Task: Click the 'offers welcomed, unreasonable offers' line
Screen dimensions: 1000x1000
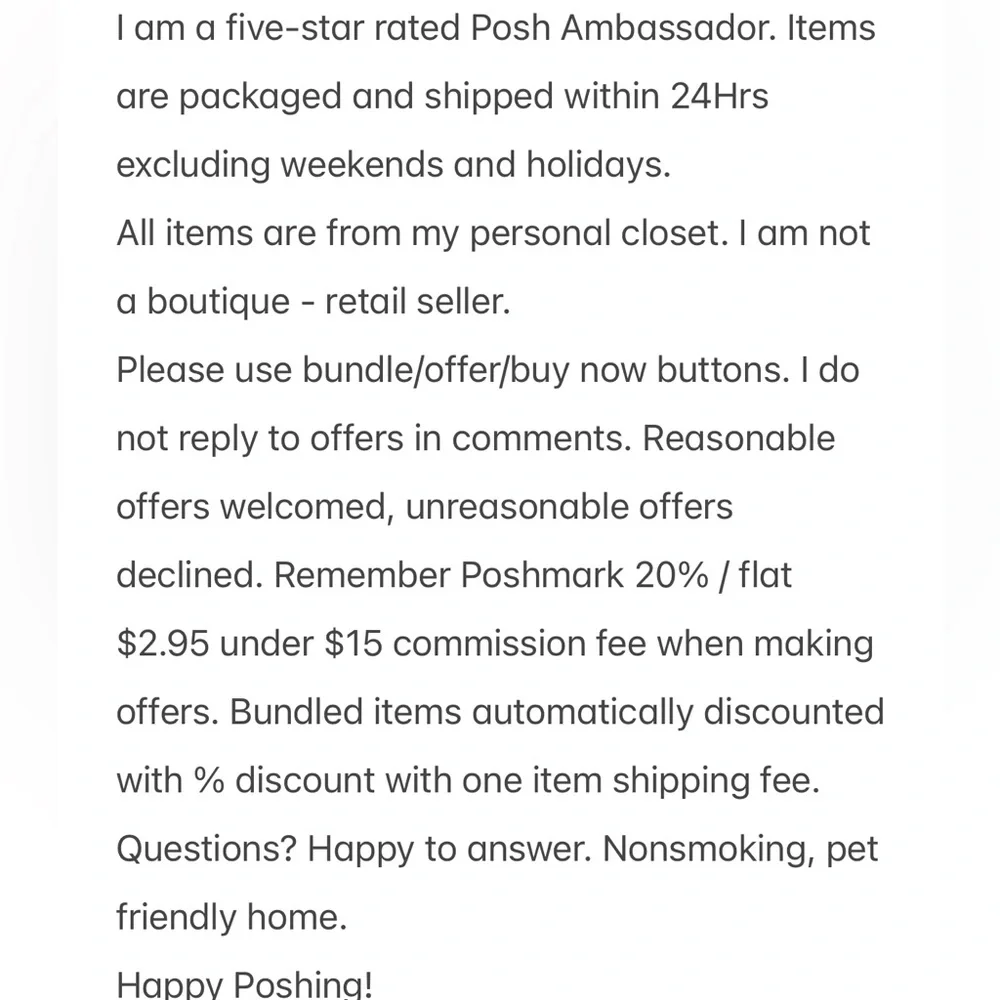Action: 425,506
